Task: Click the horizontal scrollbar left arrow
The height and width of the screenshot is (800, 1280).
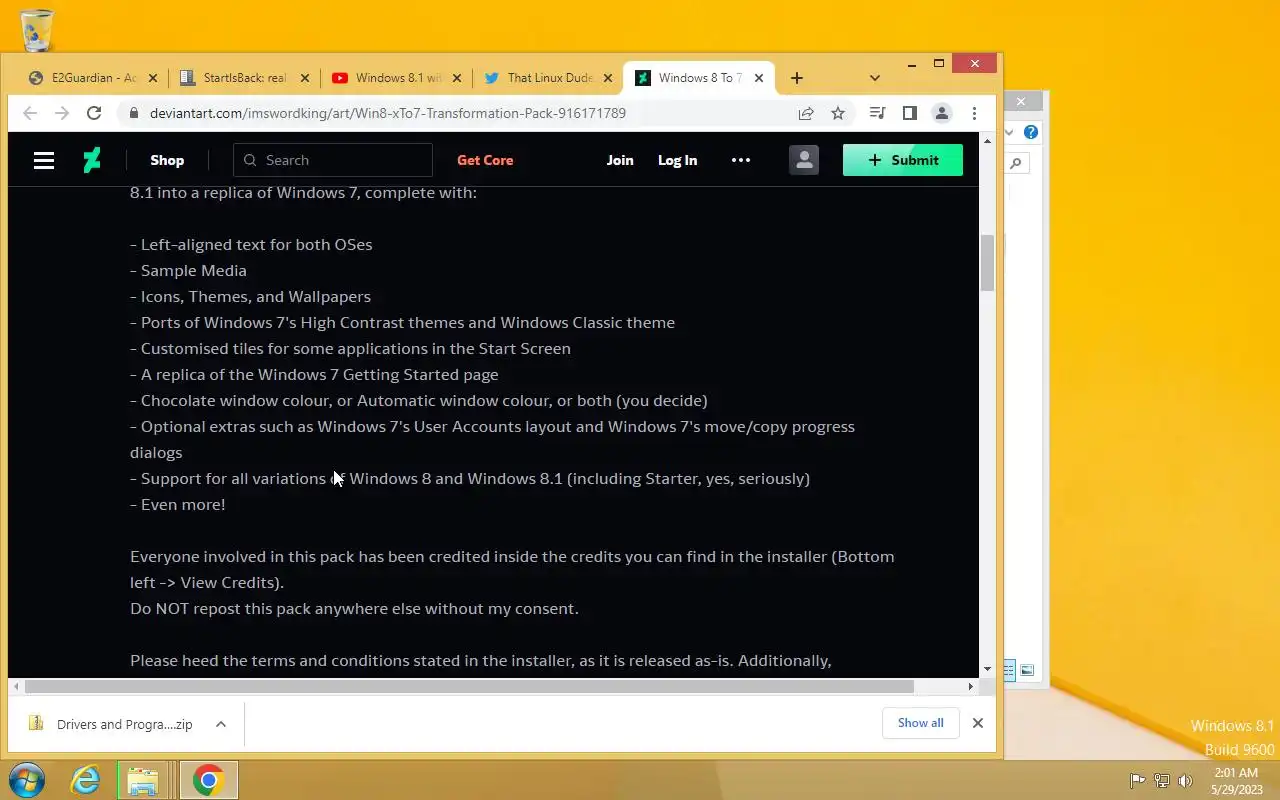Action: pyautogui.click(x=16, y=686)
